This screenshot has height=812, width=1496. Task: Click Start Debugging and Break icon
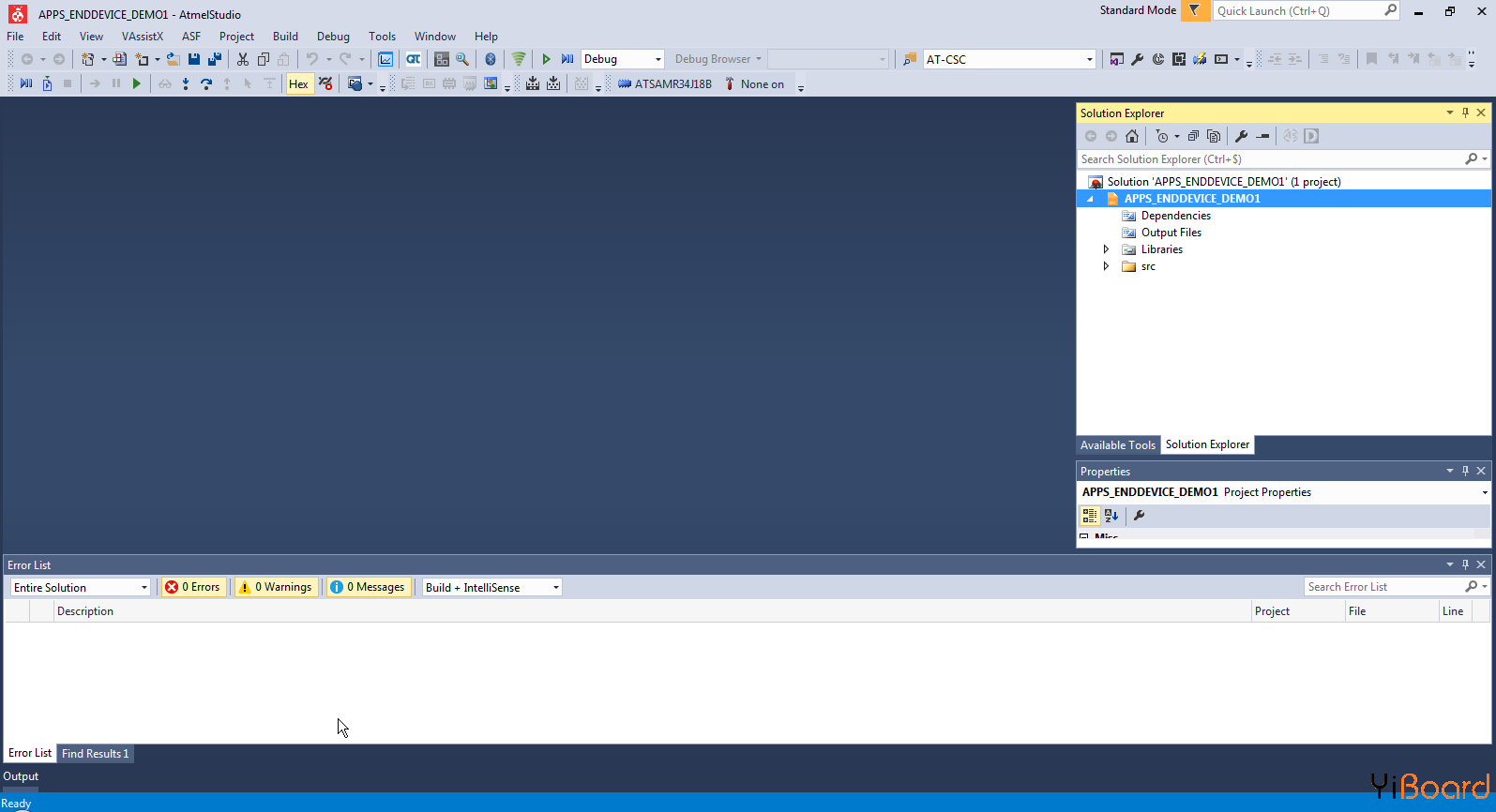pos(567,59)
